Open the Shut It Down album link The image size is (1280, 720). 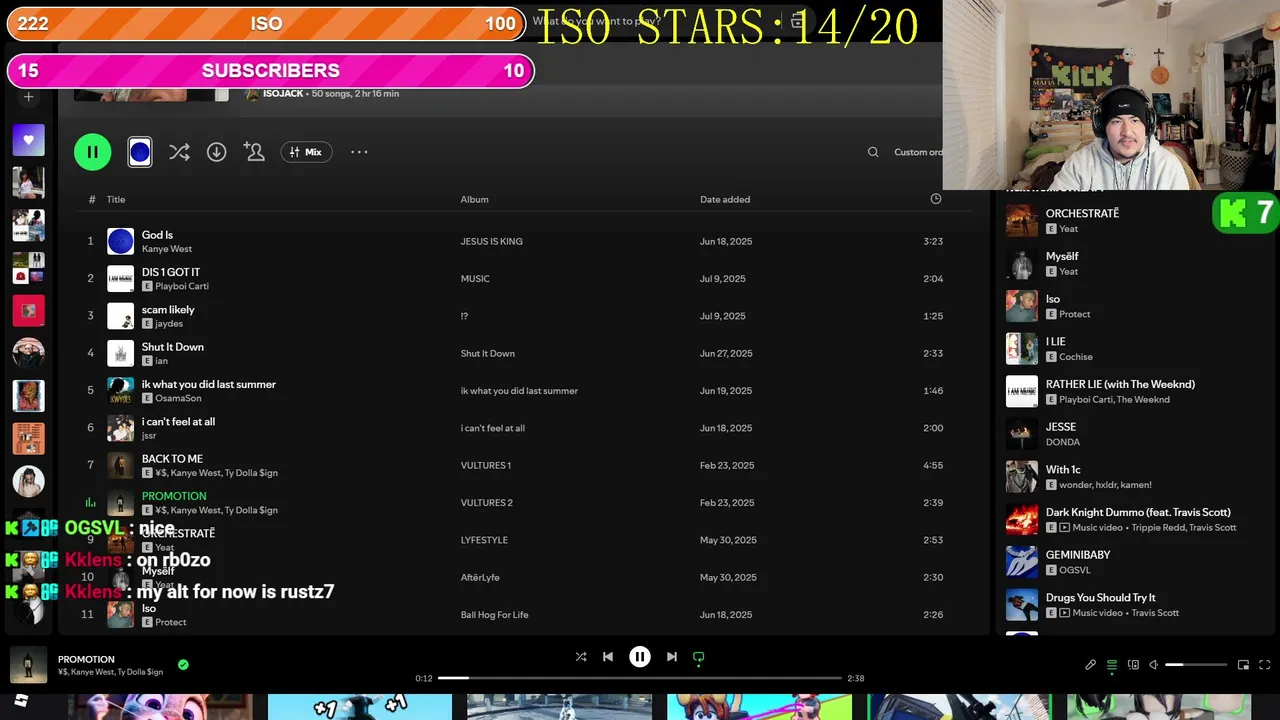pyautogui.click(x=488, y=353)
